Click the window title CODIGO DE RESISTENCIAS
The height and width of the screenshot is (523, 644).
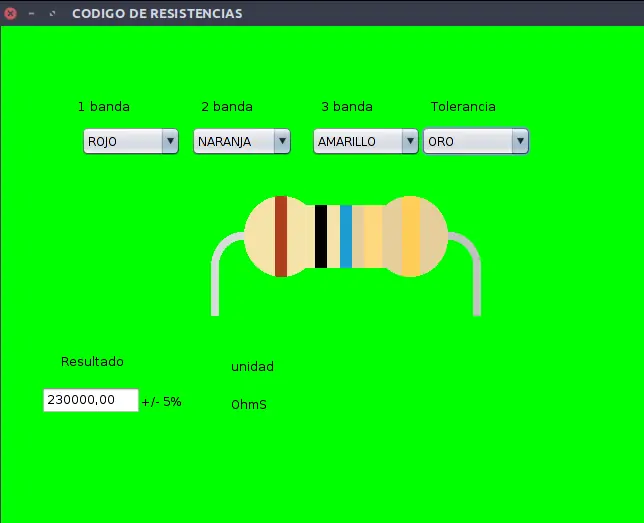pos(157,14)
